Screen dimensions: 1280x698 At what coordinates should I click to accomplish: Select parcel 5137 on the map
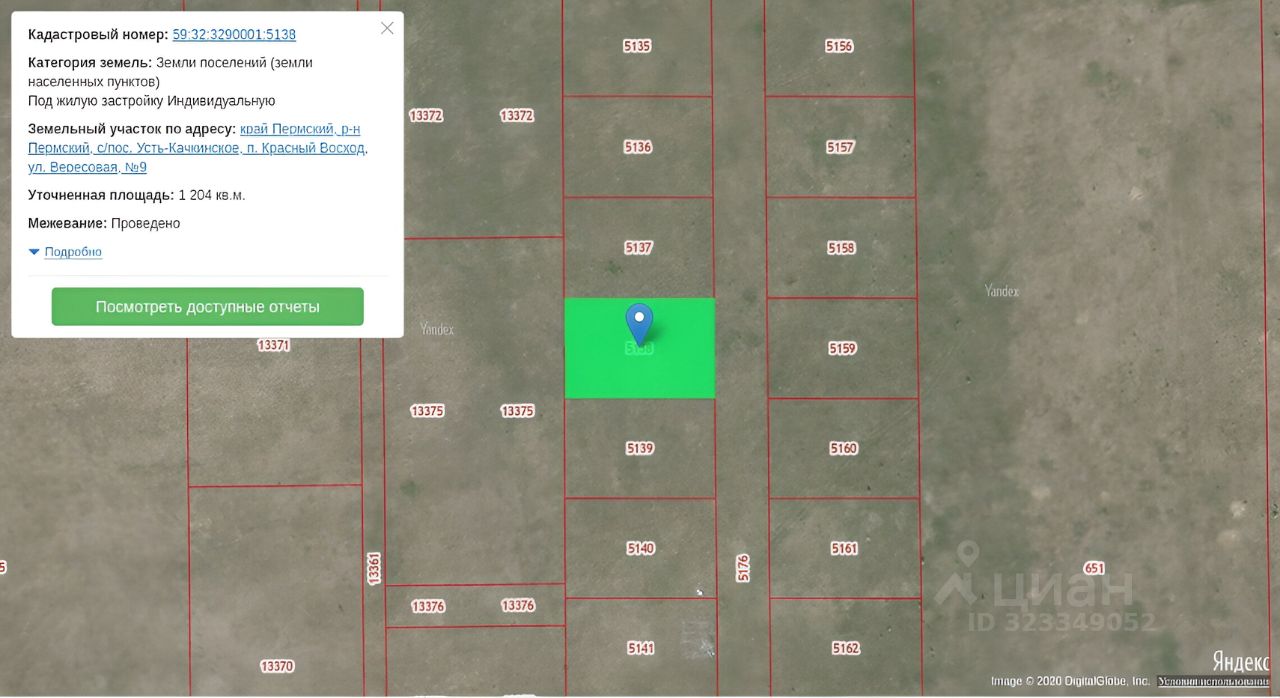(638, 247)
